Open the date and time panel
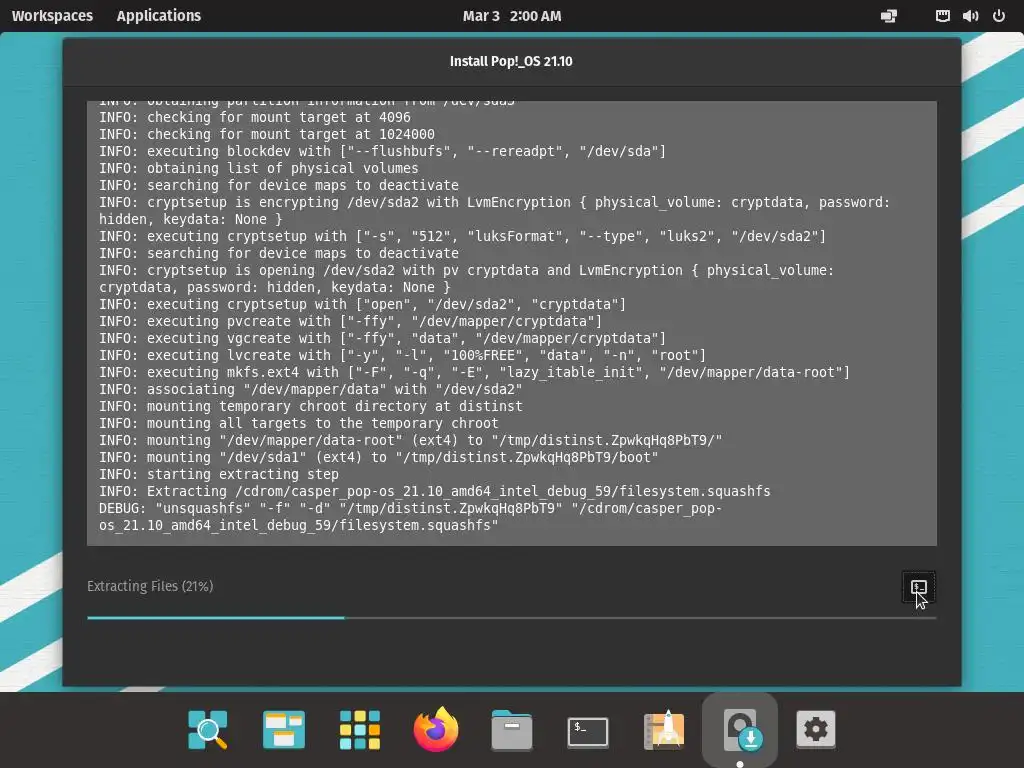This screenshot has width=1024, height=768. [x=512, y=16]
